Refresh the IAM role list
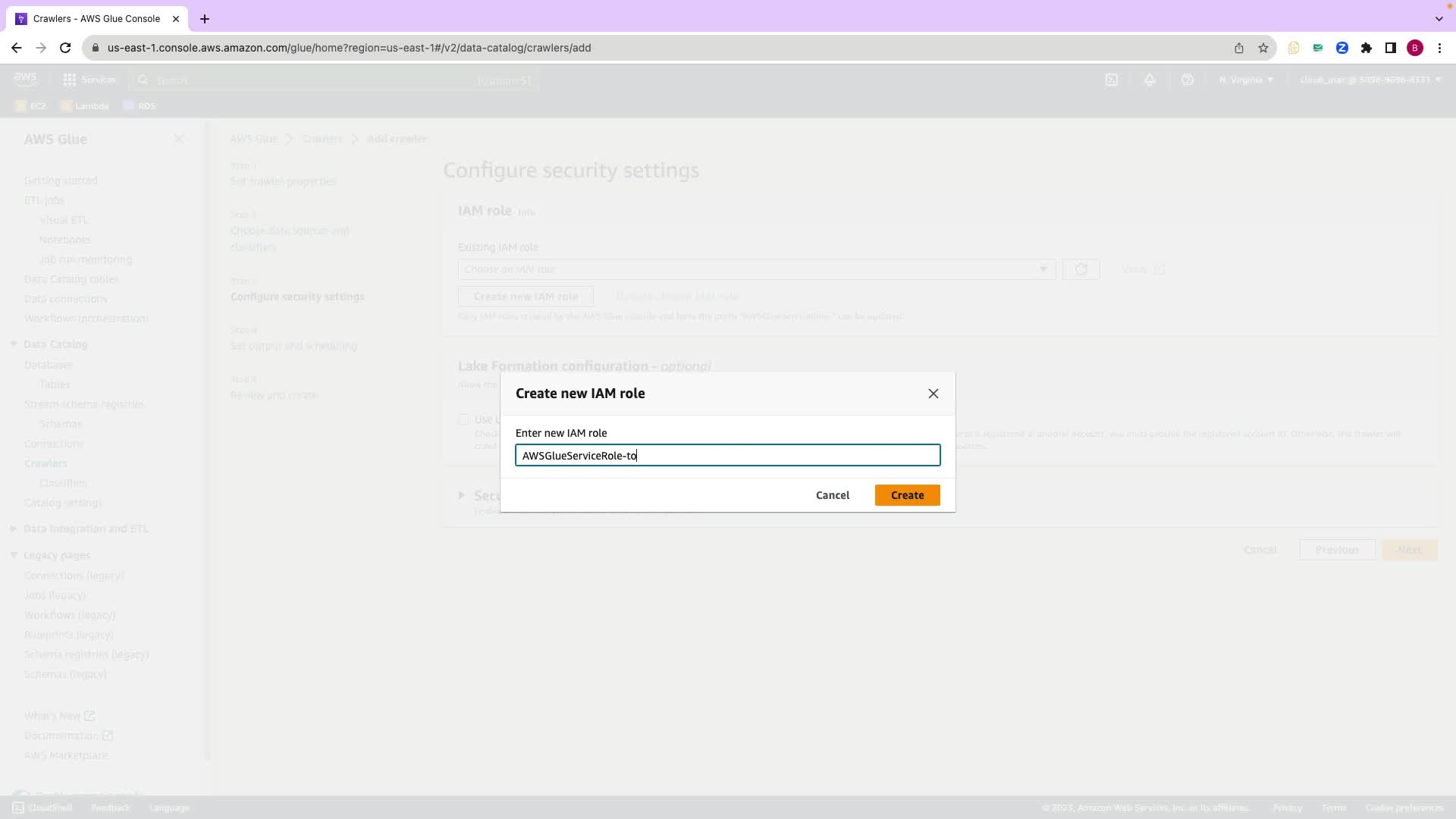1456x819 pixels. point(1081,269)
